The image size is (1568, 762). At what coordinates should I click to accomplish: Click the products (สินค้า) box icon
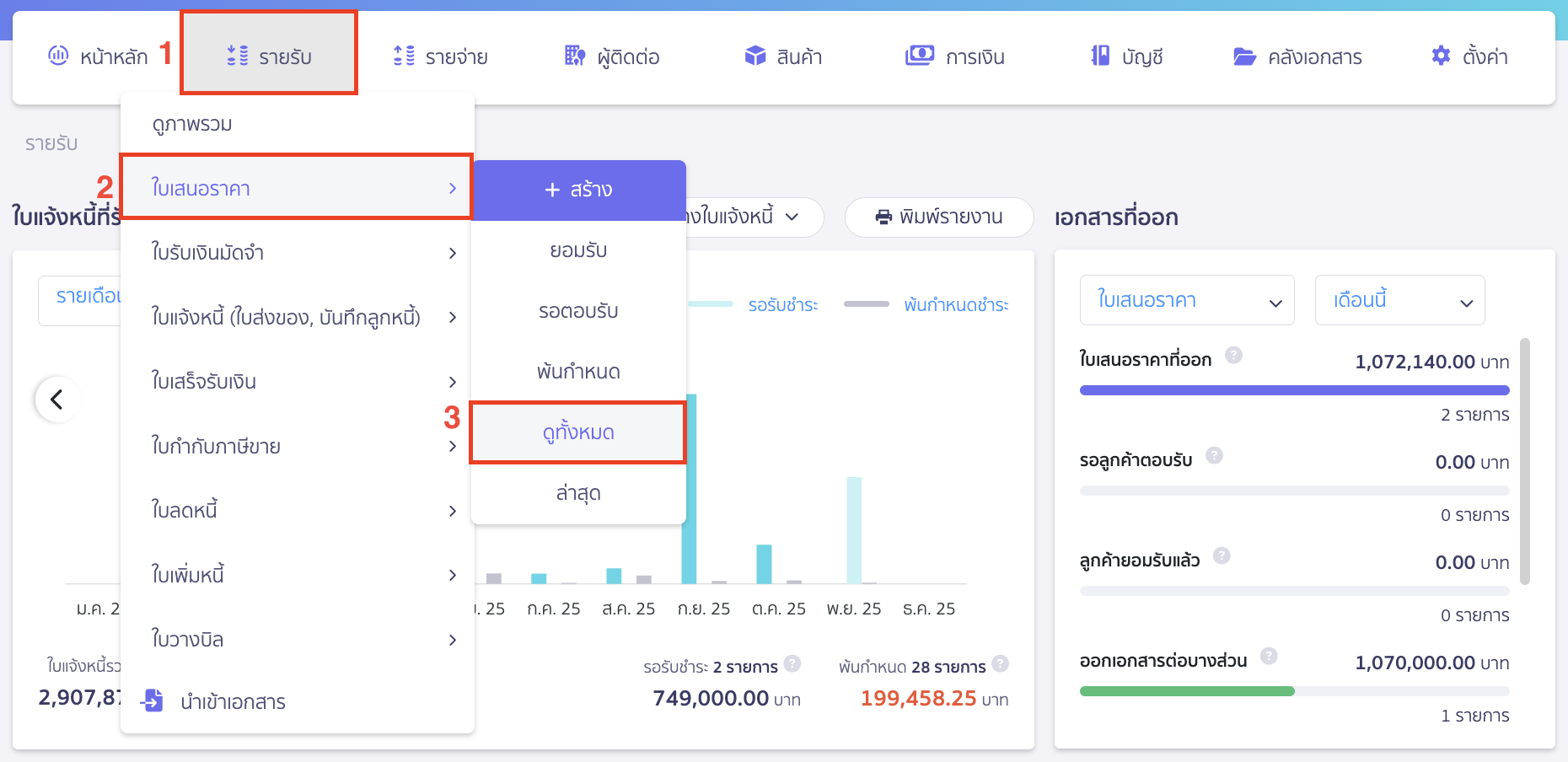(x=754, y=56)
